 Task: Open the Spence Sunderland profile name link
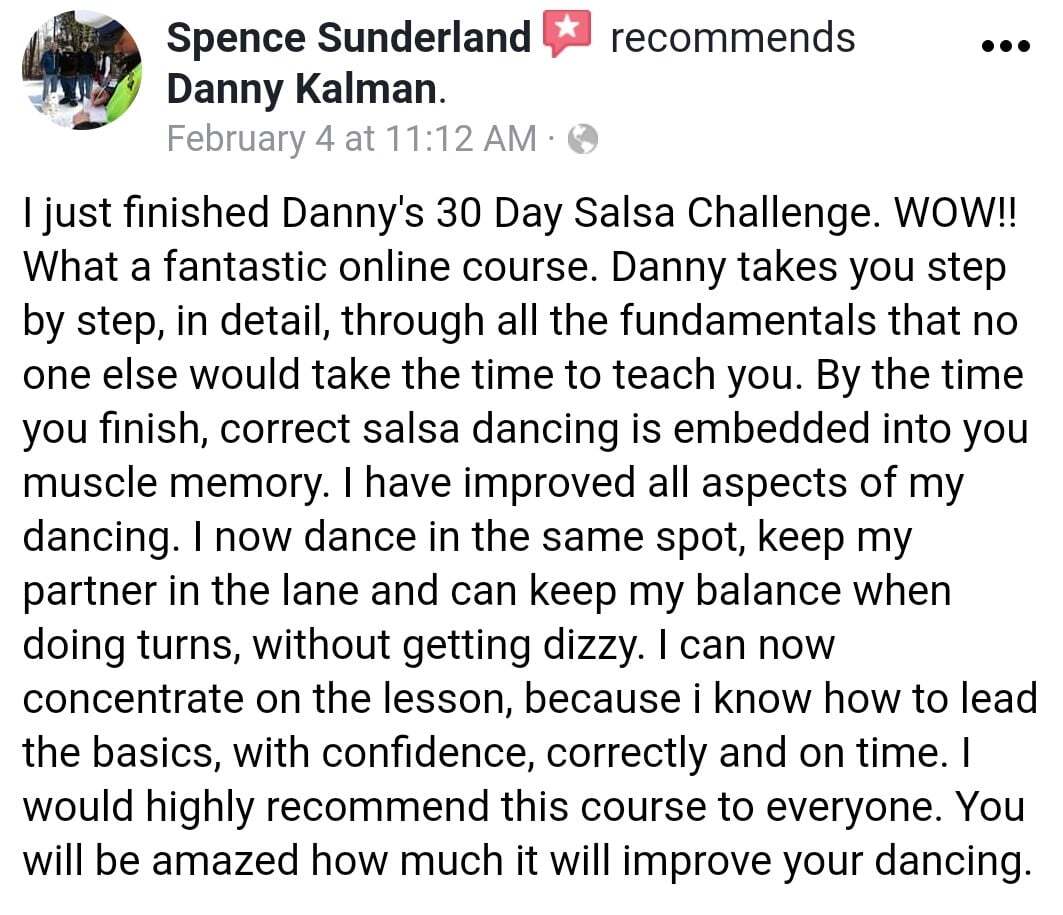coord(348,37)
